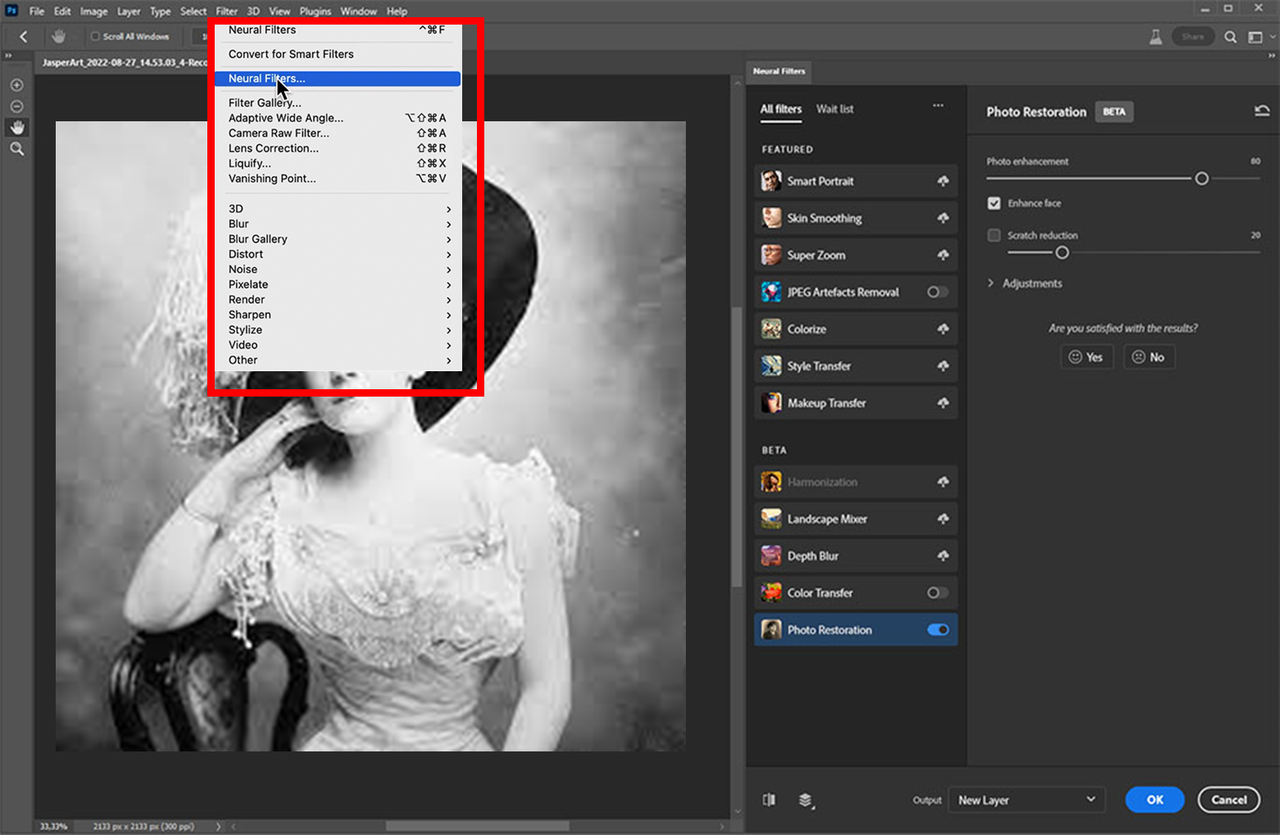Screen dimensions: 1280x835
Task: Select Neural Filters from the Filter menu
Action: [x=265, y=78]
